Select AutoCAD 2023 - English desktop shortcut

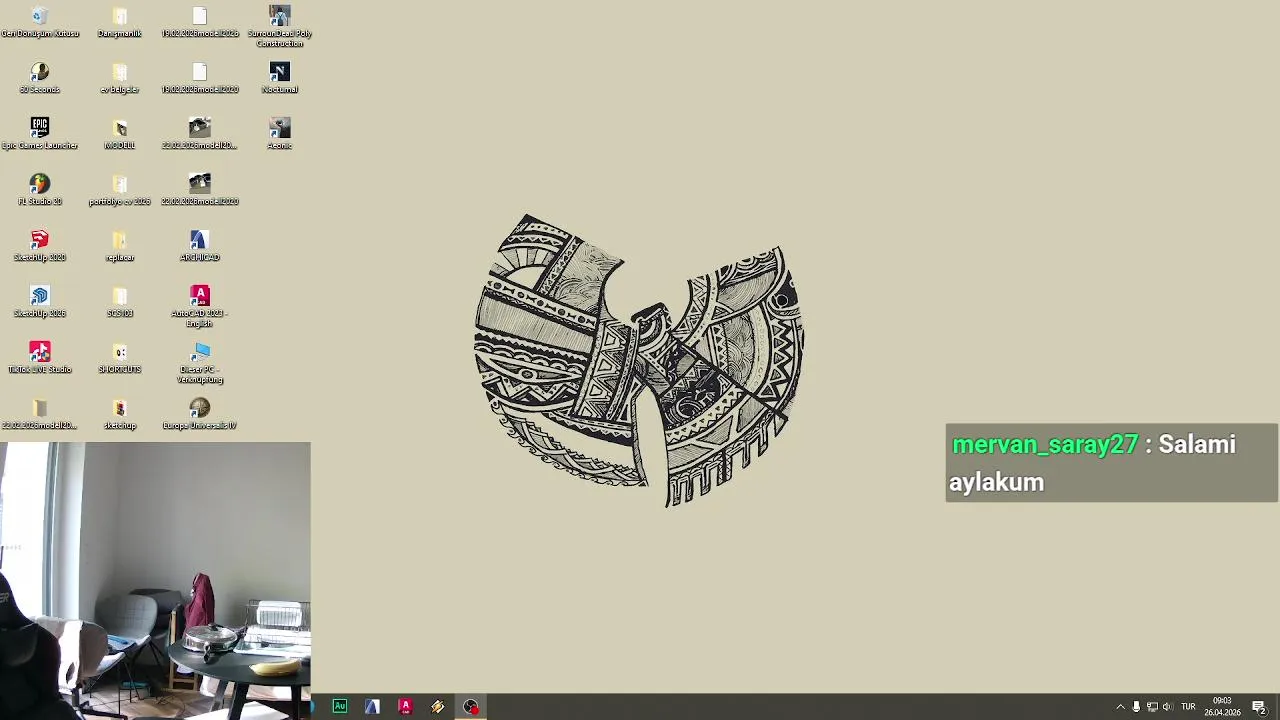pos(199,306)
